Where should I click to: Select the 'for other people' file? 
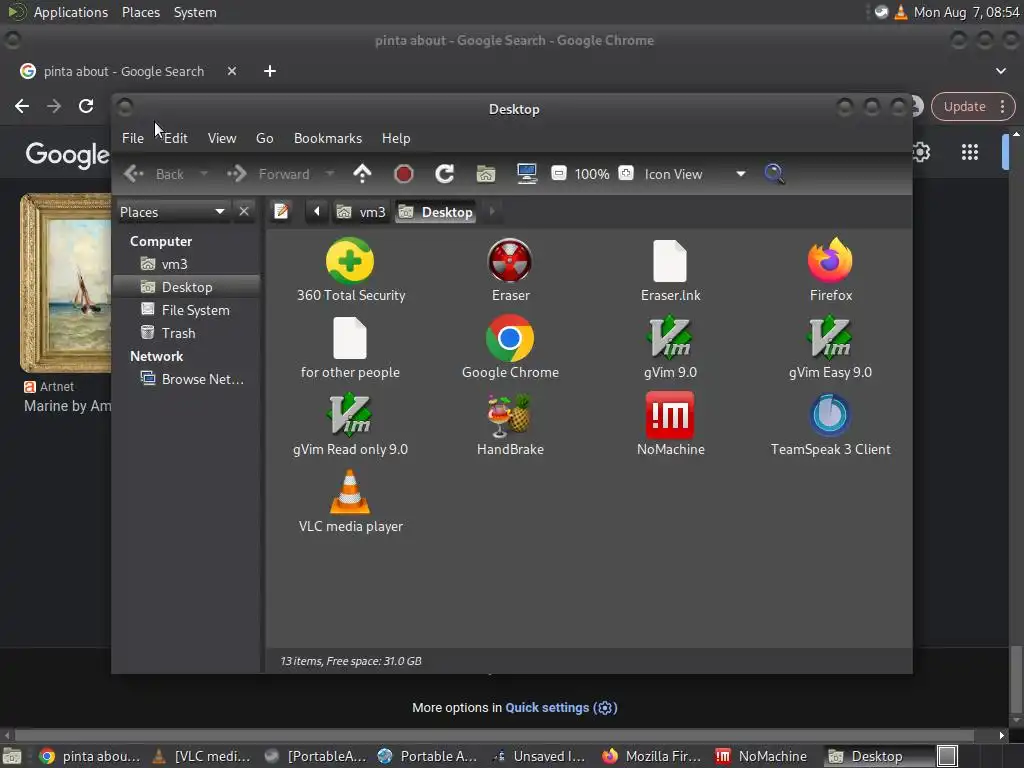tap(350, 338)
